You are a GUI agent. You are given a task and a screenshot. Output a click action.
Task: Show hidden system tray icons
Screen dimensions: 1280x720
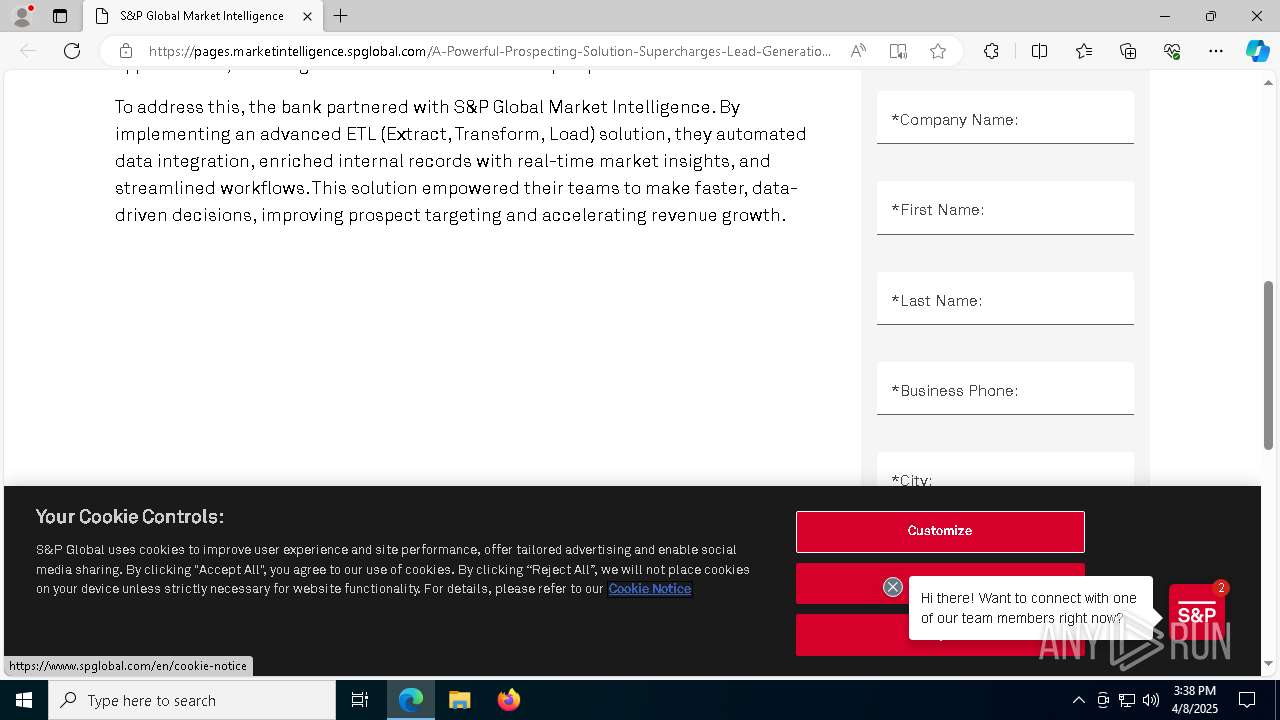click(x=1078, y=700)
